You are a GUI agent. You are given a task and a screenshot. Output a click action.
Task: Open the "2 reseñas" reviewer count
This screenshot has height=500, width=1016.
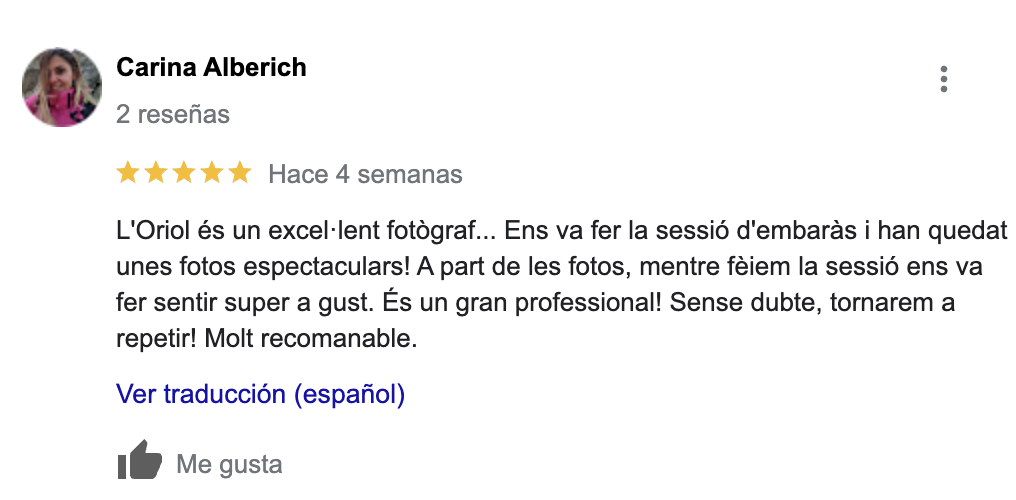coord(173,114)
